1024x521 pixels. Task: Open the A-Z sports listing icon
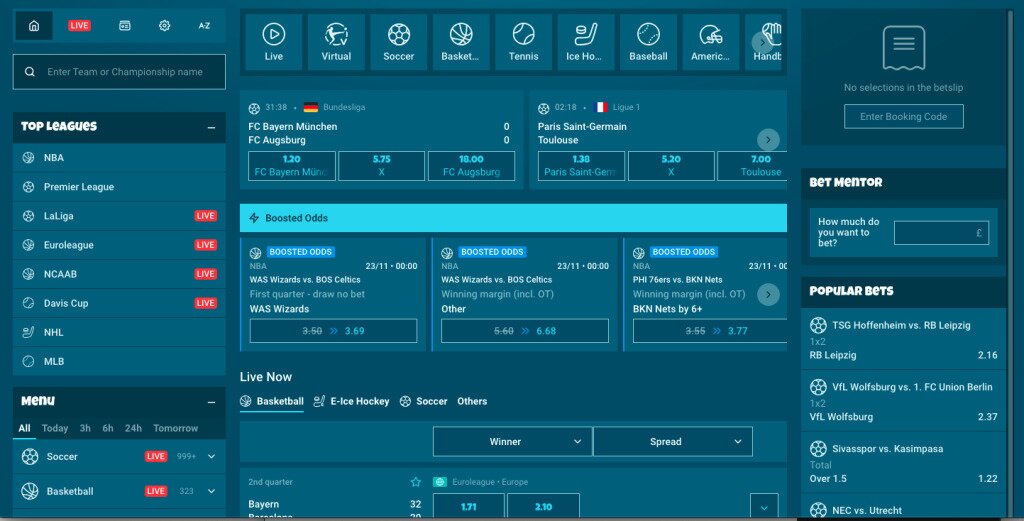tap(204, 26)
